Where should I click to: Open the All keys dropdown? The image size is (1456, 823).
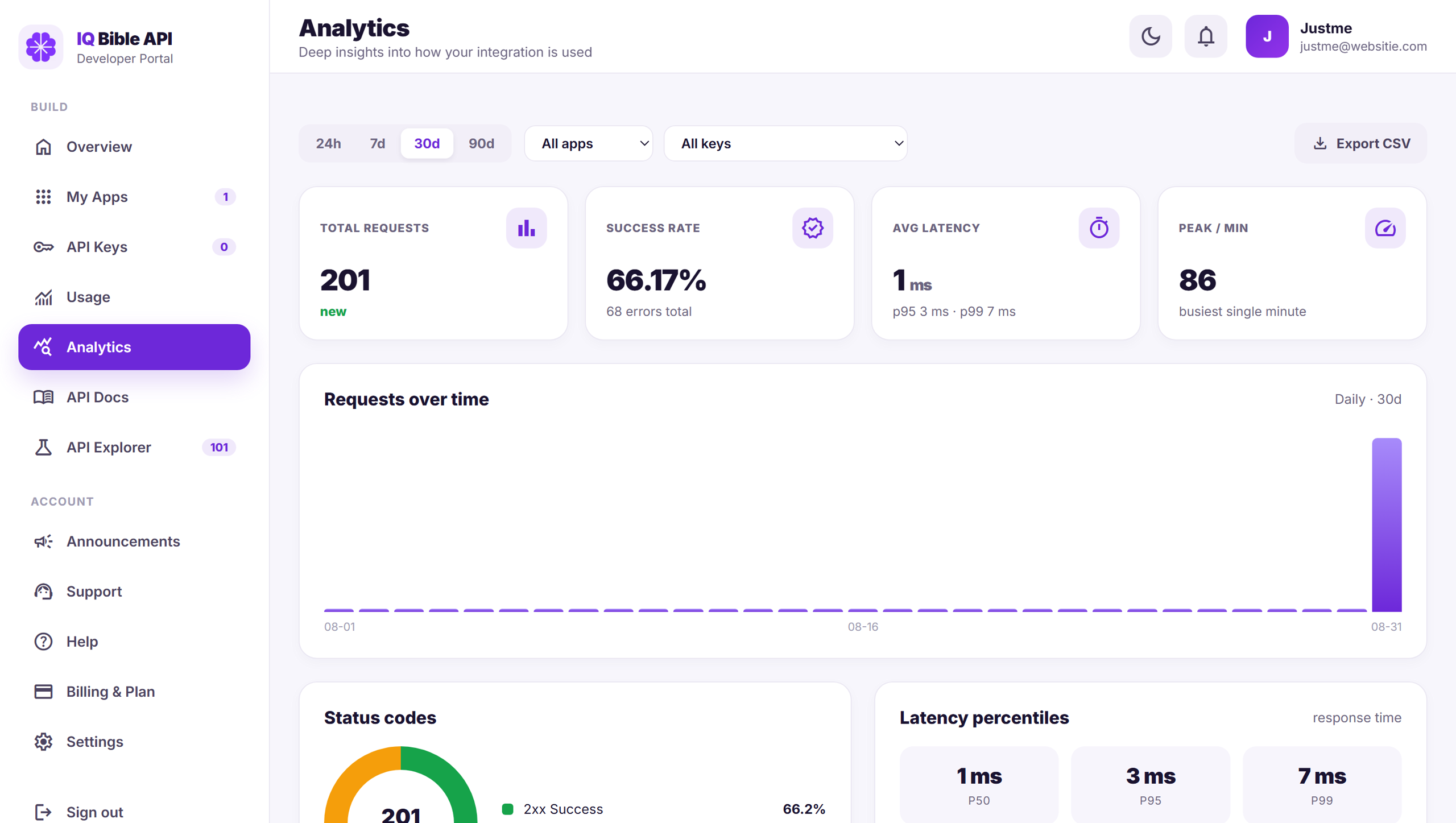tap(785, 143)
